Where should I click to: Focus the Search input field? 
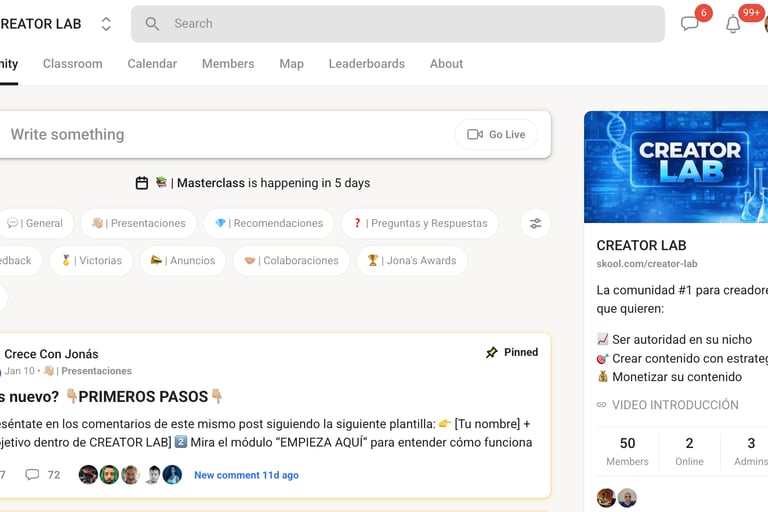click(x=398, y=24)
